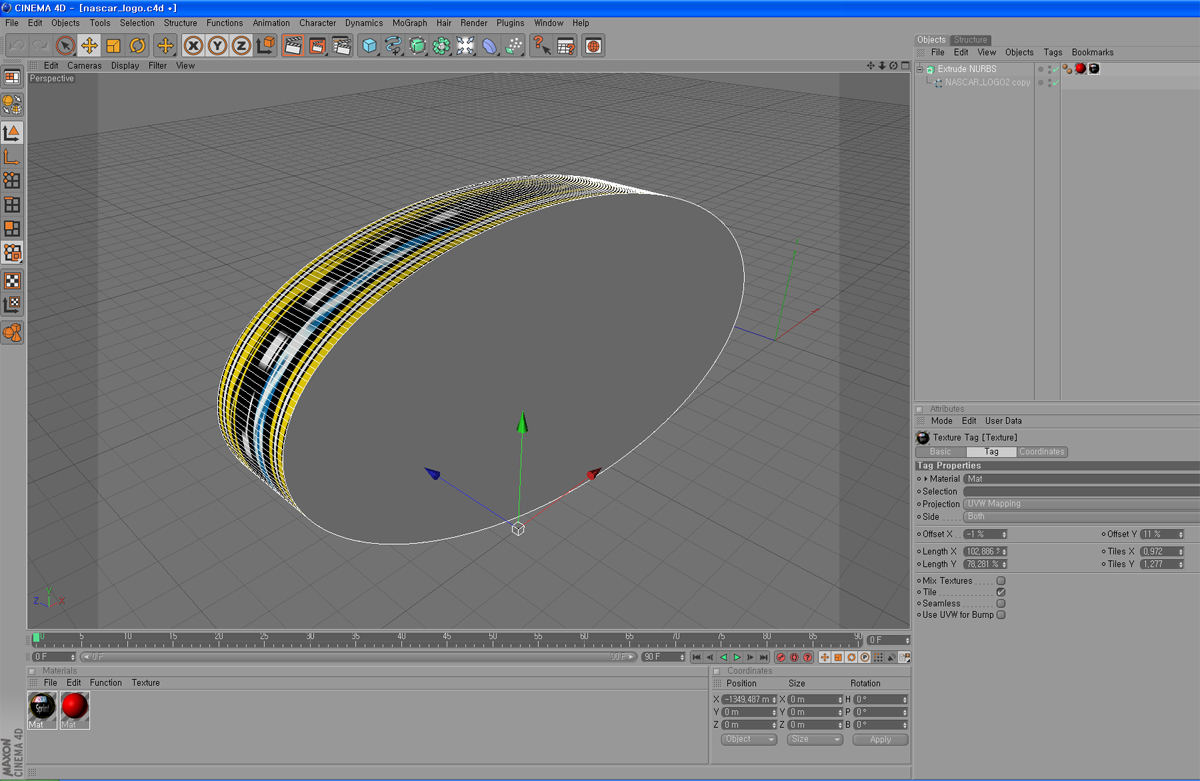Select the polygon mode icon in left sidebar

[12, 229]
